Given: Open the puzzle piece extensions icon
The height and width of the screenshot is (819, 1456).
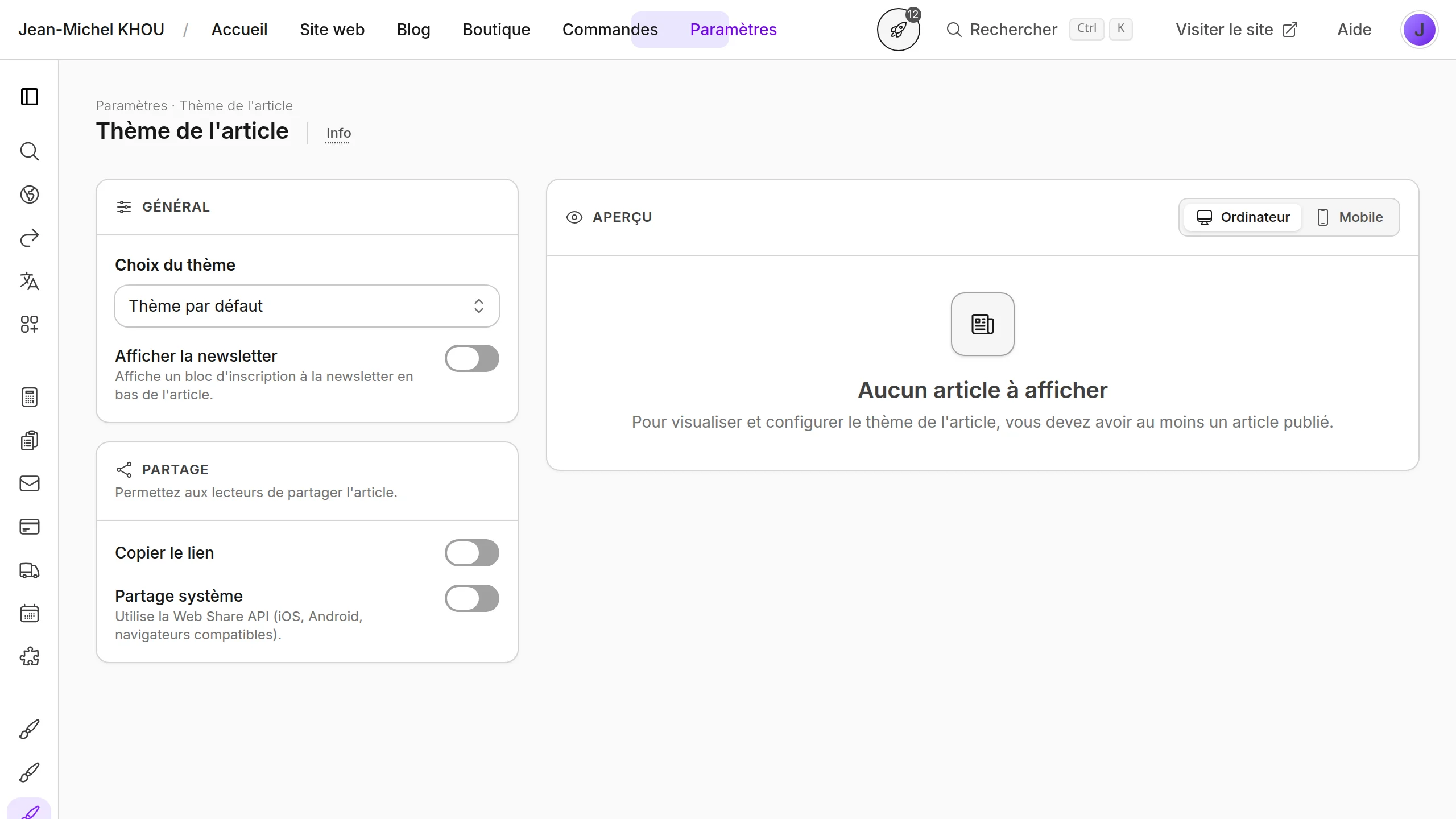Looking at the screenshot, I should click(x=30, y=656).
